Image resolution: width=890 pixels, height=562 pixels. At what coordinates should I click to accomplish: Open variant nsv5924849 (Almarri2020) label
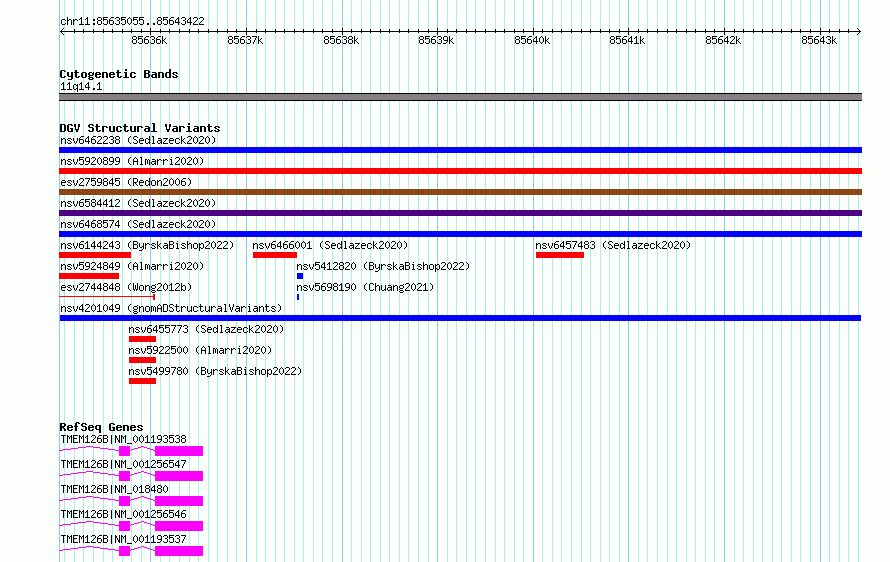(132, 266)
